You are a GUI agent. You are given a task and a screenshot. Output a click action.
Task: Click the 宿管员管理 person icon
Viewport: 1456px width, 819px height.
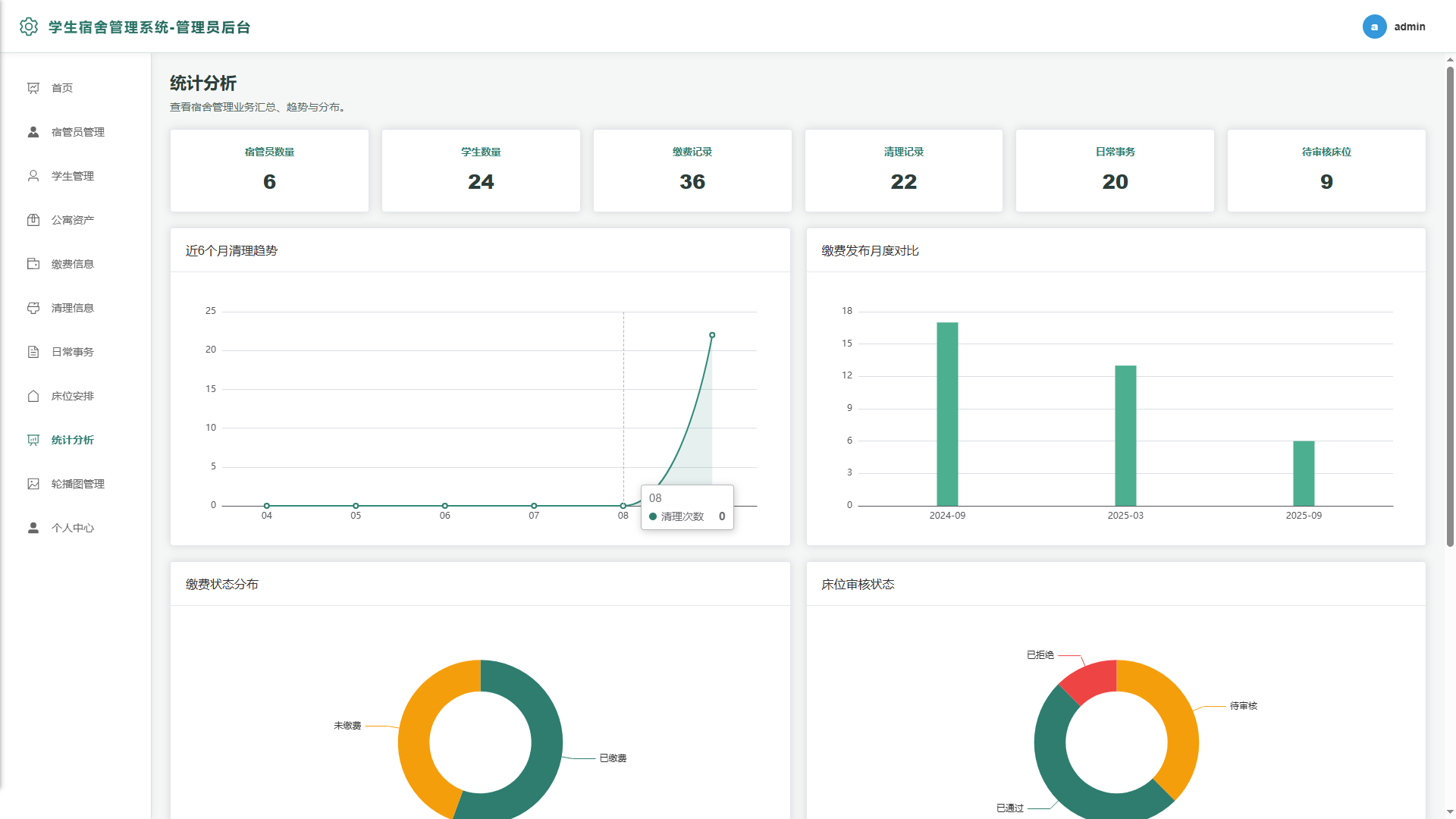point(33,132)
